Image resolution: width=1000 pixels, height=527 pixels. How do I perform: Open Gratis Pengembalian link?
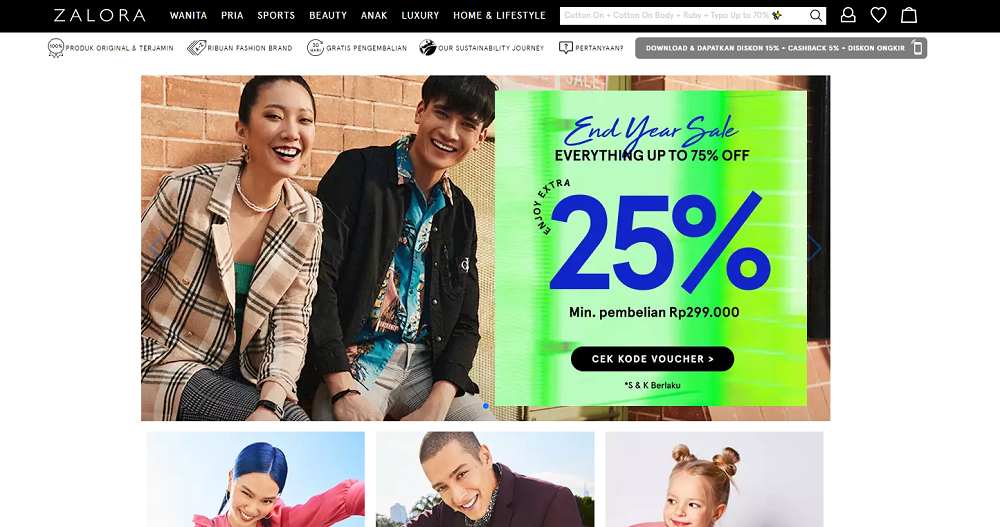click(x=357, y=48)
